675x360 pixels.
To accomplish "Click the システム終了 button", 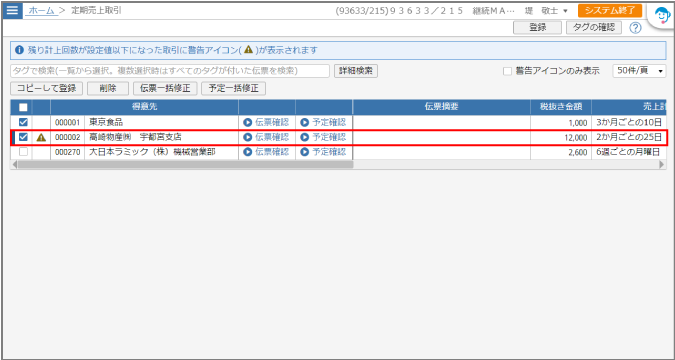I will click(x=610, y=11).
